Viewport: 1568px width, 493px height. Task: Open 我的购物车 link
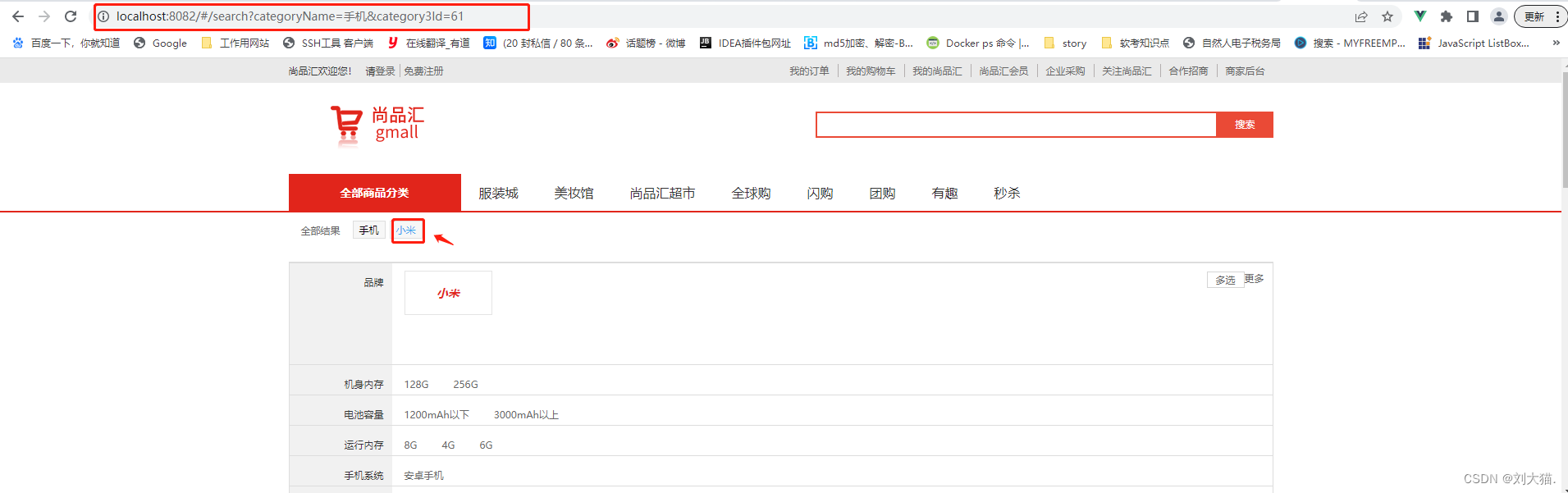(x=871, y=71)
